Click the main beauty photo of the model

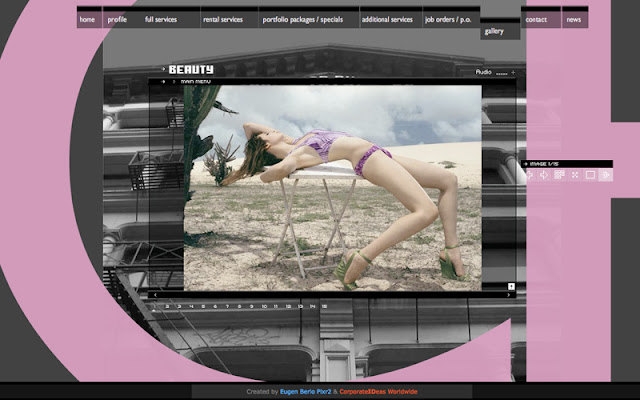(x=333, y=188)
